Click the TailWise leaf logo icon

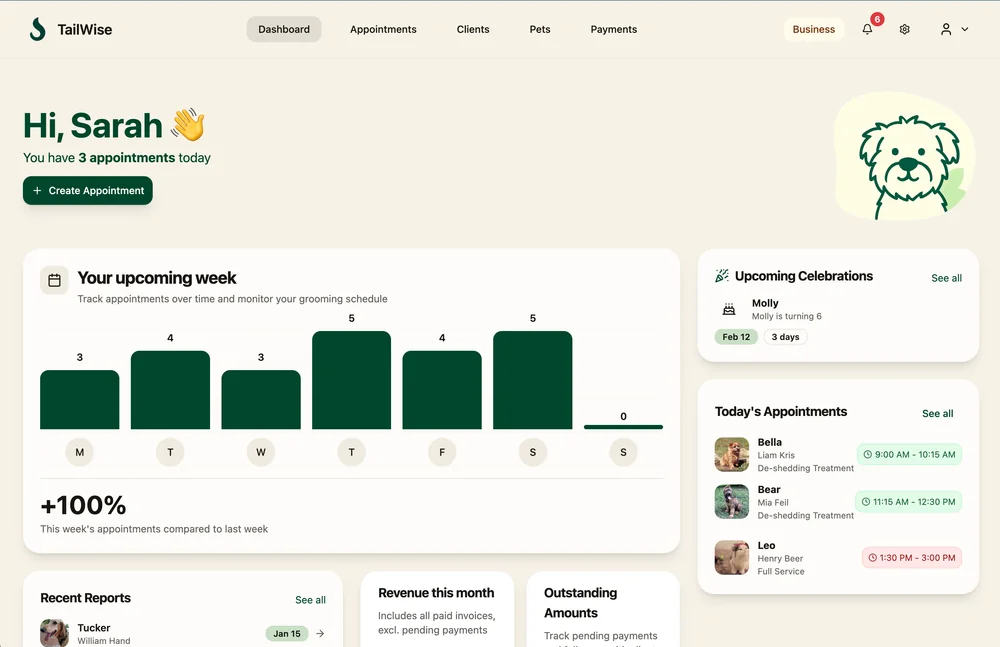pyautogui.click(x=37, y=29)
